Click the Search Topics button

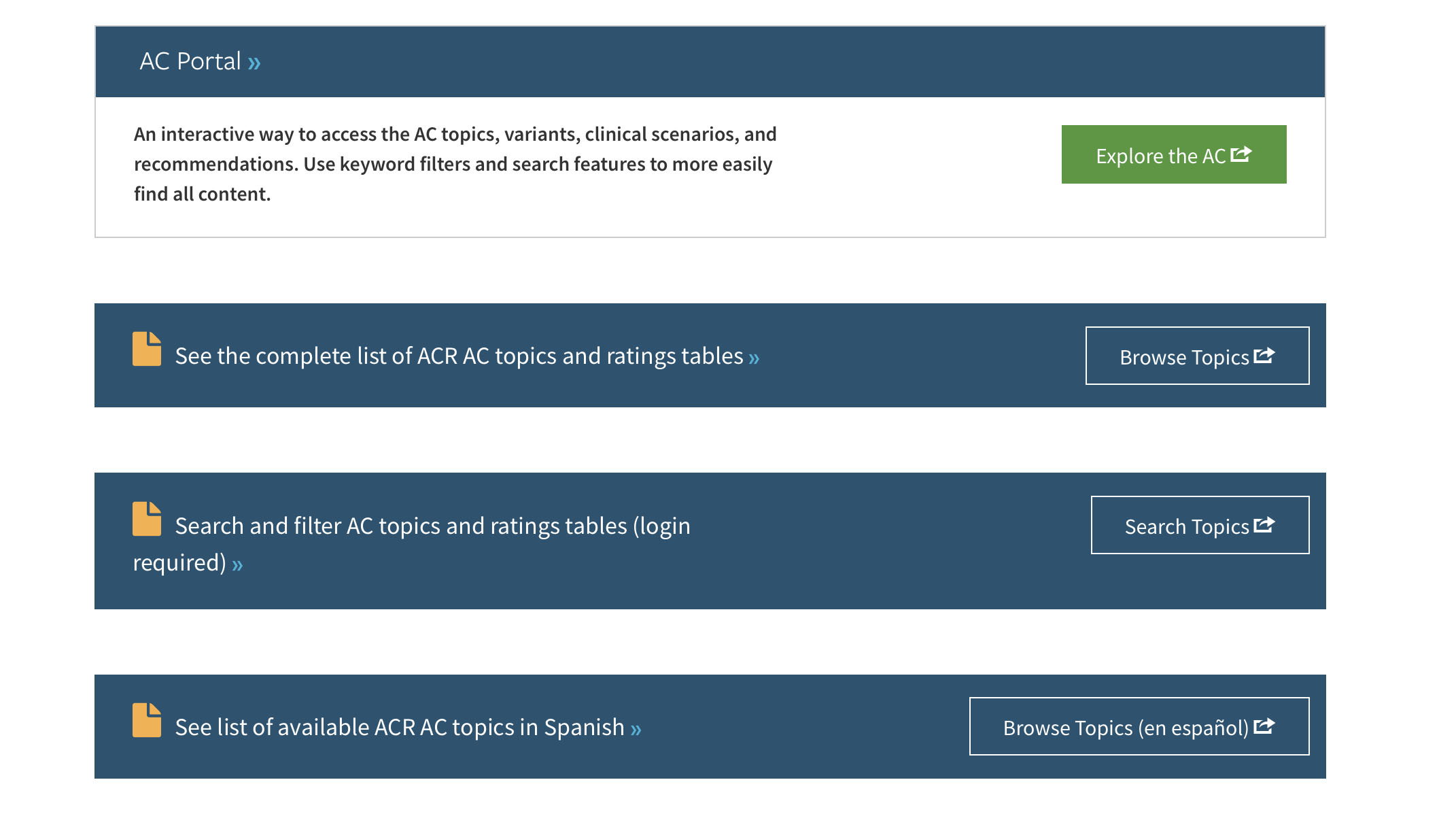1200,525
